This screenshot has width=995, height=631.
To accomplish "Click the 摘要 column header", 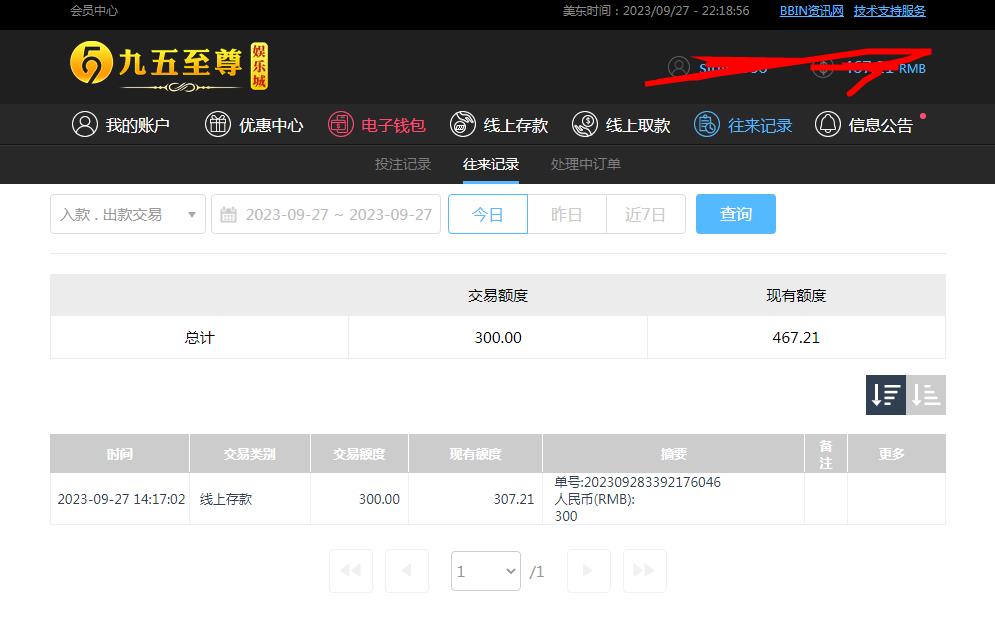I will click(x=674, y=454).
